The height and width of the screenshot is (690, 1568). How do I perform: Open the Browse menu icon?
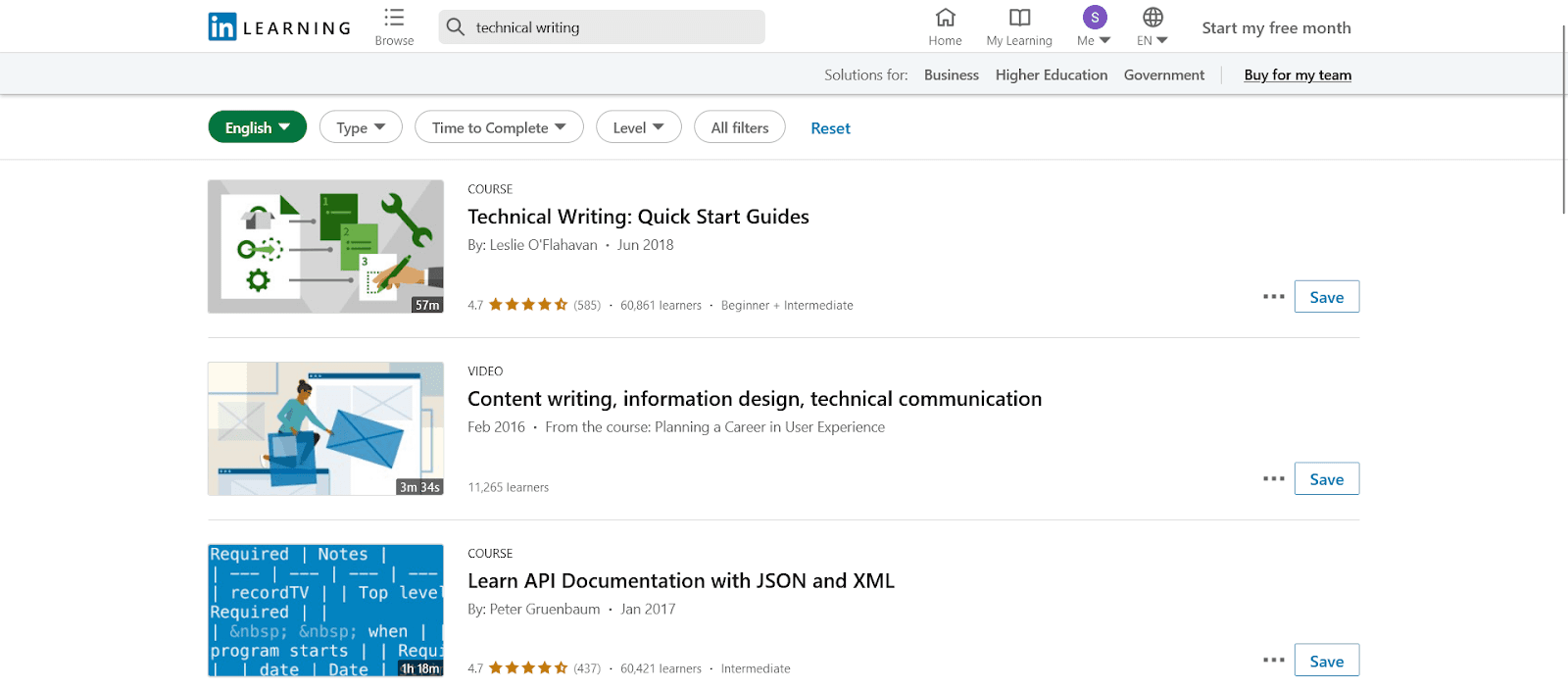394,18
